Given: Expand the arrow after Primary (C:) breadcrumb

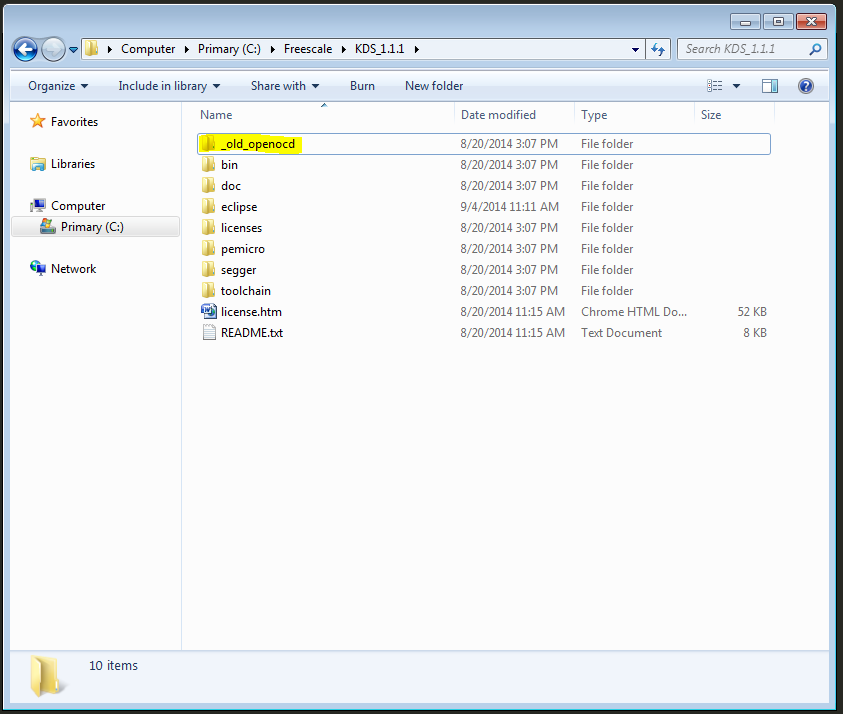Looking at the screenshot, I should point(273,49).
